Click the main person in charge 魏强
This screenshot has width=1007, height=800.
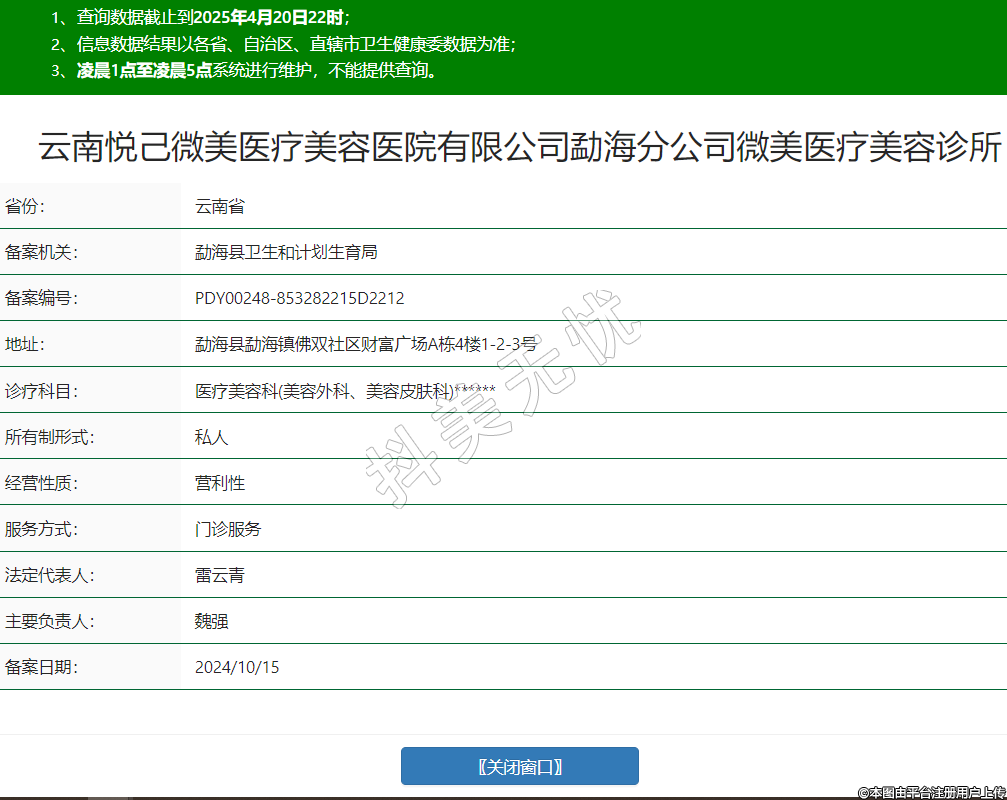[212, 621]
